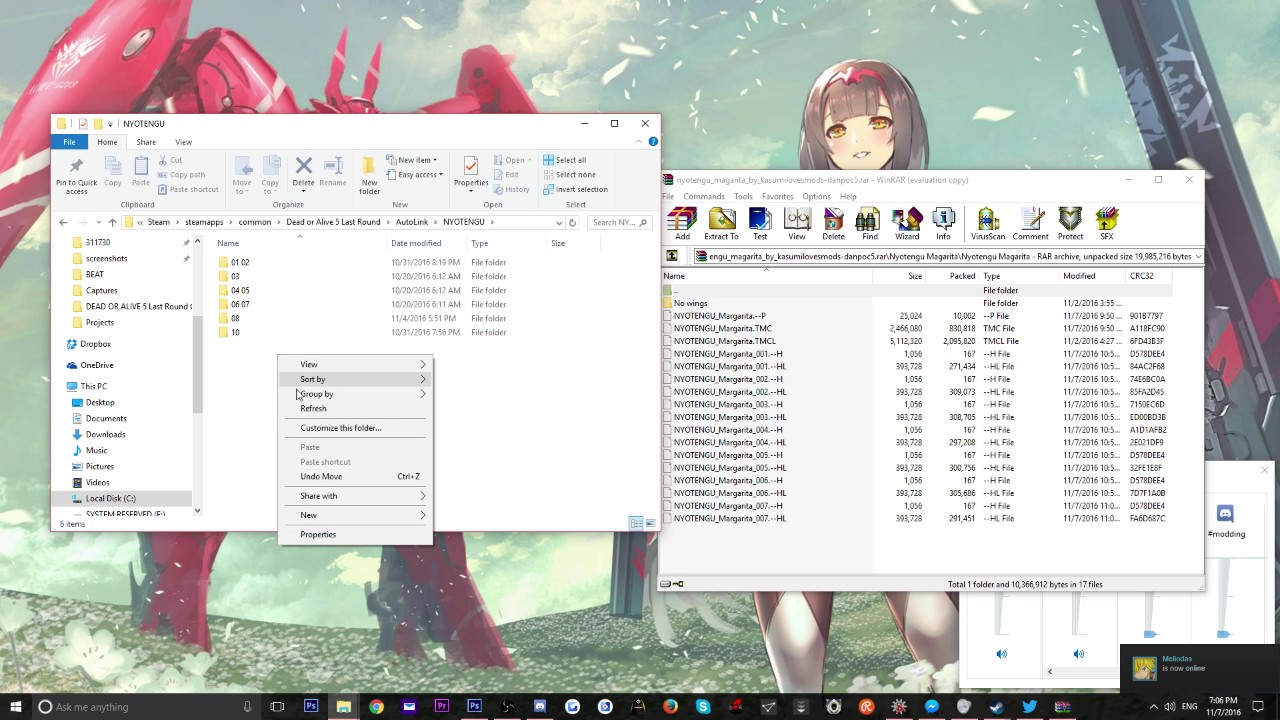Open WinRAR path dropdown arrow
The height and width of the screenshot is (720, 1280).
point(1197,256)
